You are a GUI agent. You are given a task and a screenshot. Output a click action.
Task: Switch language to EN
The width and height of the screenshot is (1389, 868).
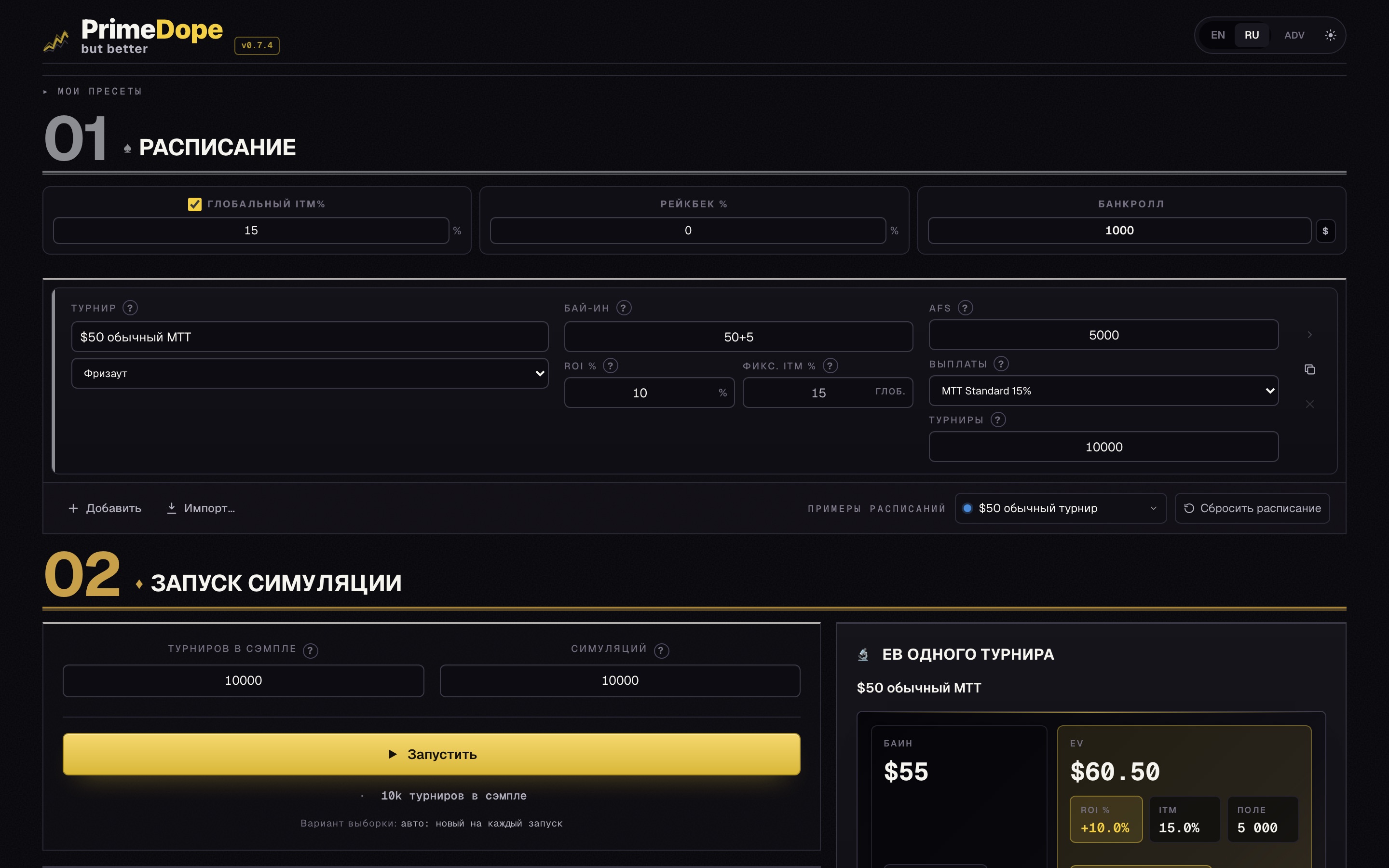tap(1217, 35)
